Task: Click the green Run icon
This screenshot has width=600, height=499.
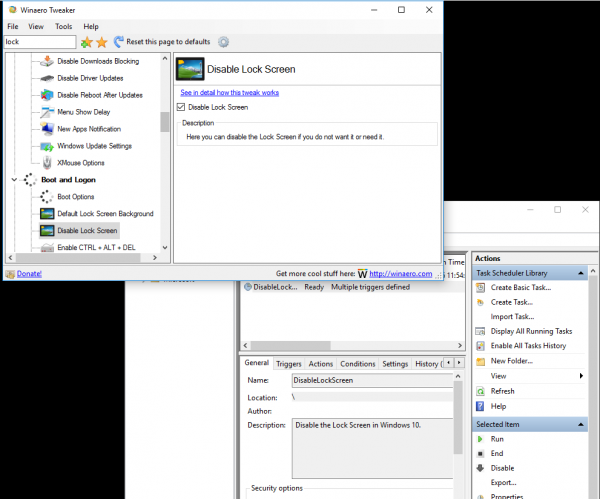Action: 480,439
